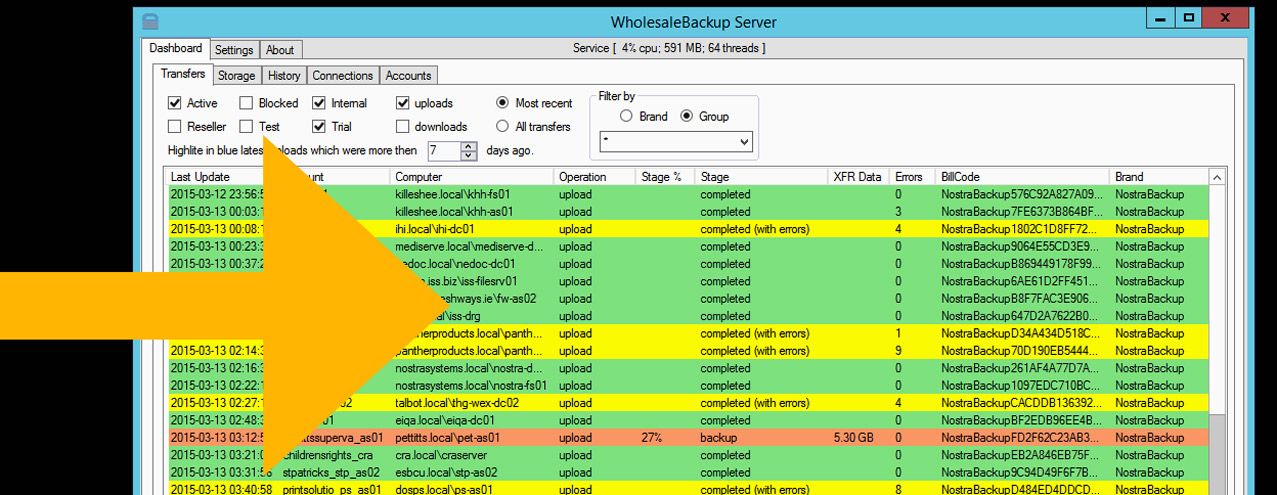Viewport: 1277px width, 495px height.
Task: Open the About tab
Action: 280,50
